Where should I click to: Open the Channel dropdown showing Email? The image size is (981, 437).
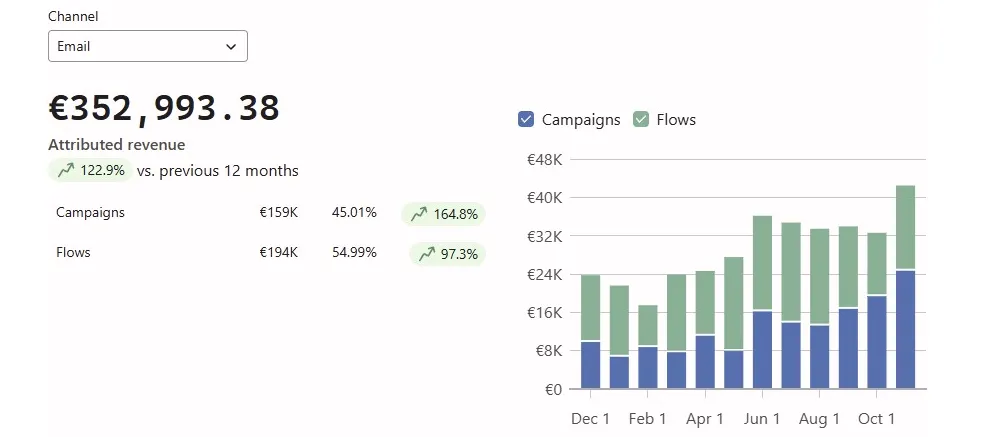[x=147, y=46]
